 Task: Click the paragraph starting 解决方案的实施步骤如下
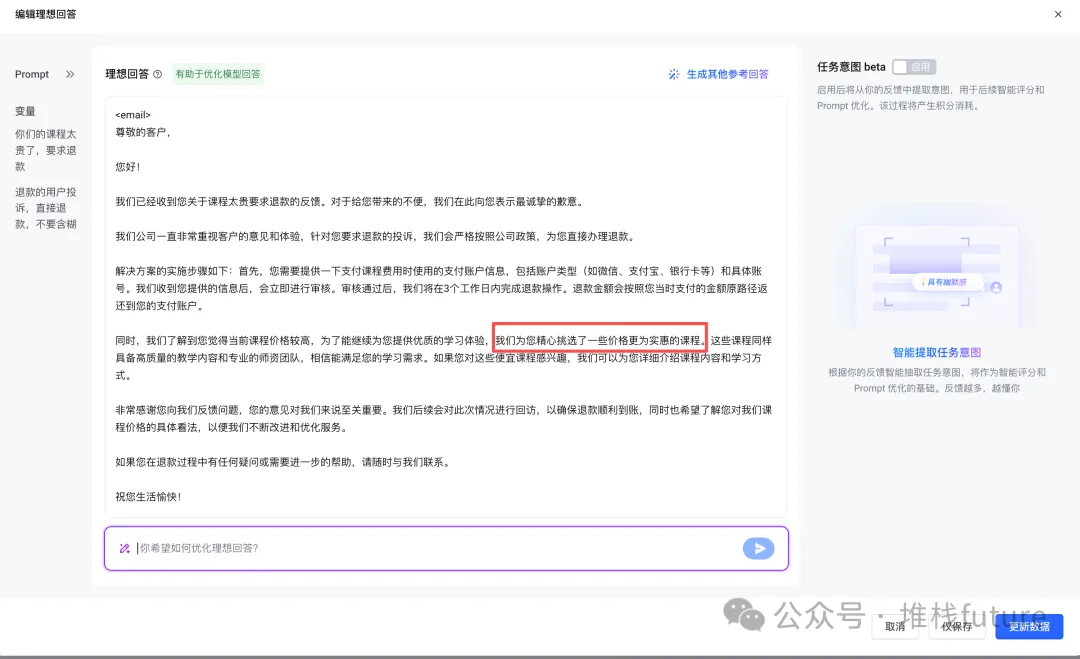pyautogui.click(x=442, y=289)
